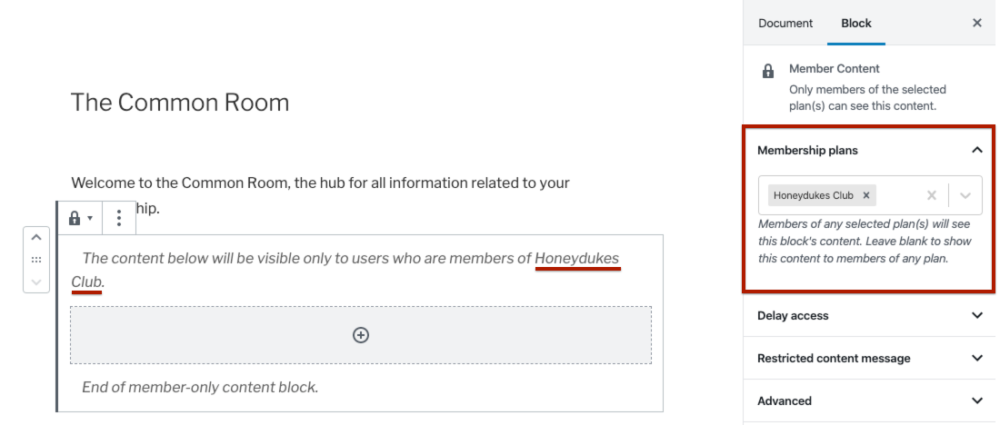Expand the Delay access panel
This screenshot has width=1000, height=425.
pos(870,315)
